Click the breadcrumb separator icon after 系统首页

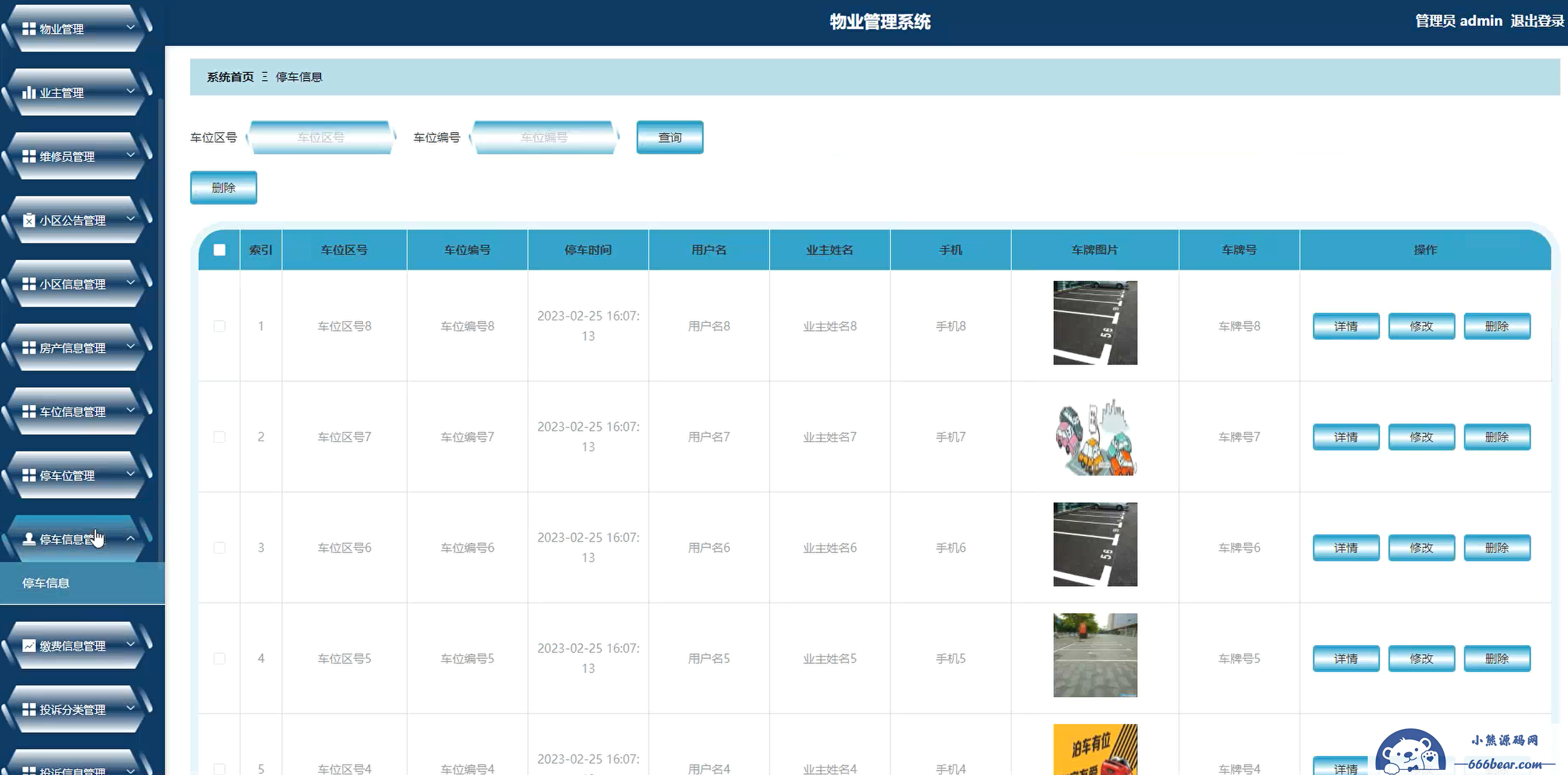pyautogui.click(x=265, y=77)
